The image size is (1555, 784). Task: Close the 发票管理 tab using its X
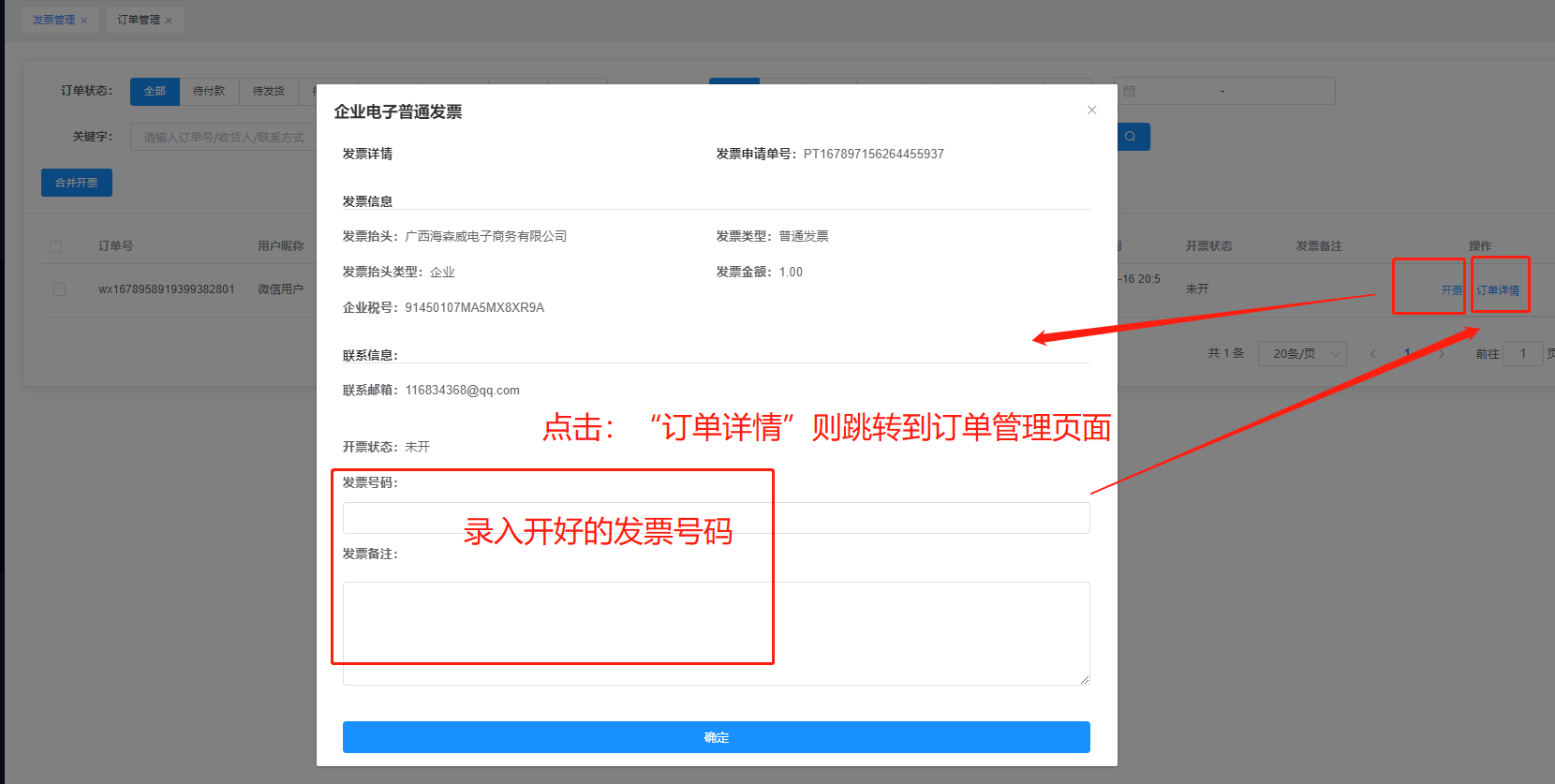[84, 21]
